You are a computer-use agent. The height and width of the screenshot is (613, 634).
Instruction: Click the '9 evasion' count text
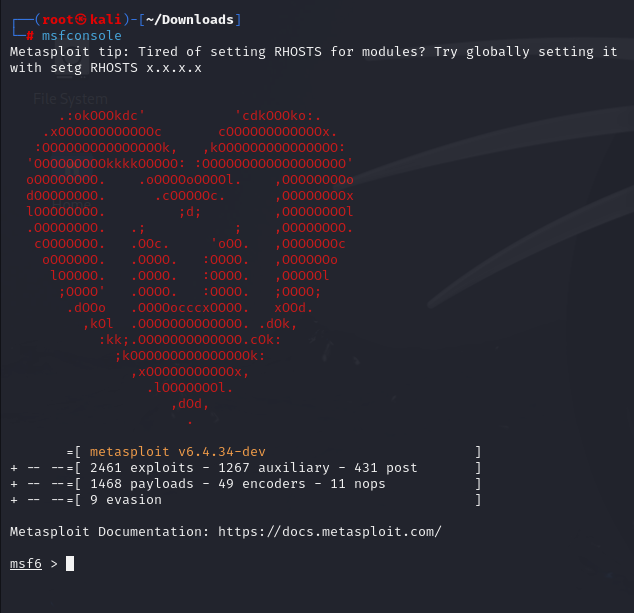[126, 500]
